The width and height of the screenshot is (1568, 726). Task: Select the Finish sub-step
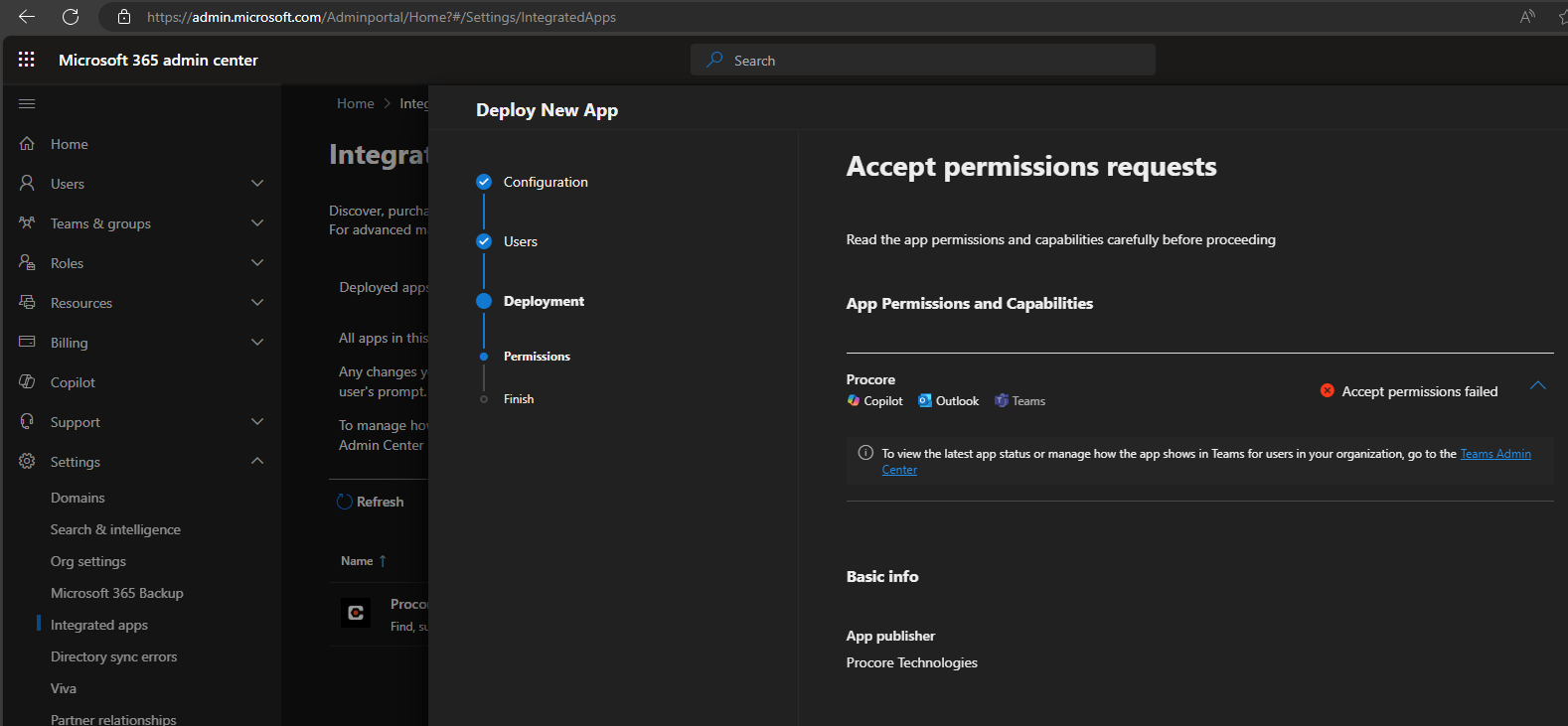(519, 399)
